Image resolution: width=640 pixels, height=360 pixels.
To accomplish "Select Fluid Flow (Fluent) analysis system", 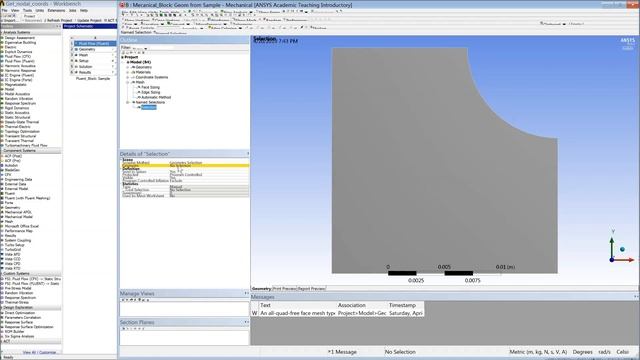I will (x=19, y=61).
